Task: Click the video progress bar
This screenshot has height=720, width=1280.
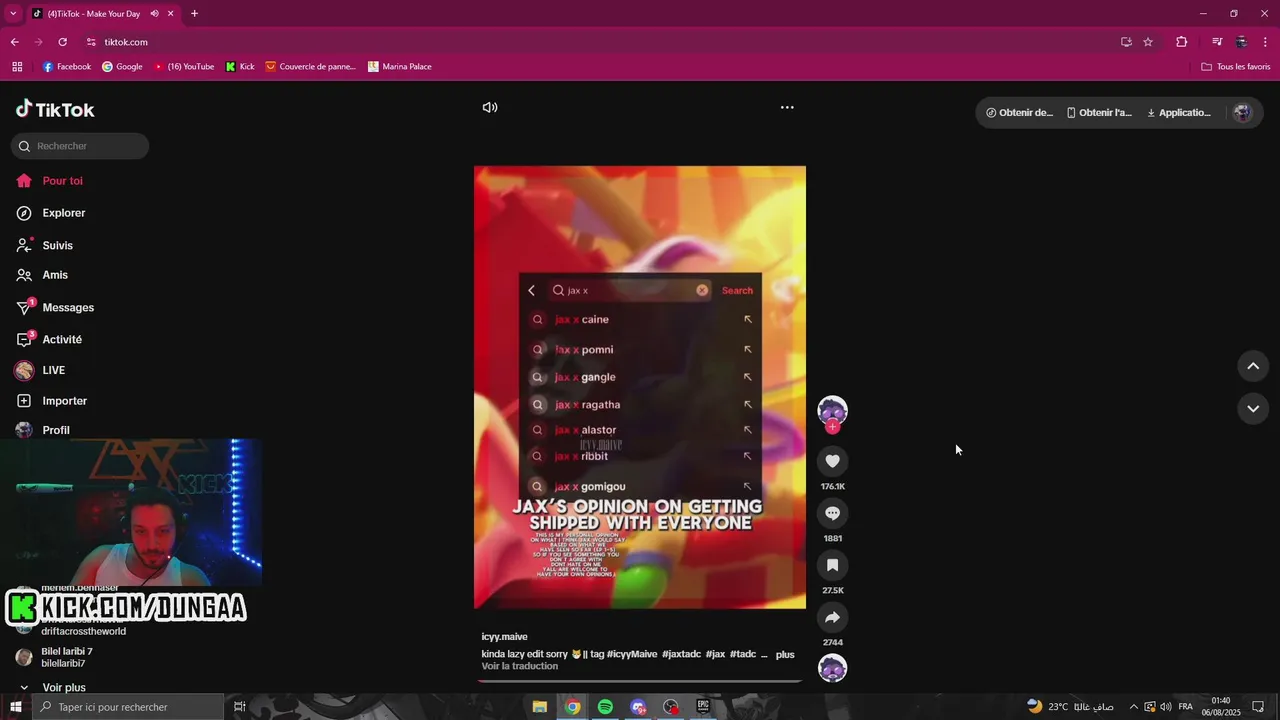Action: 640,681
